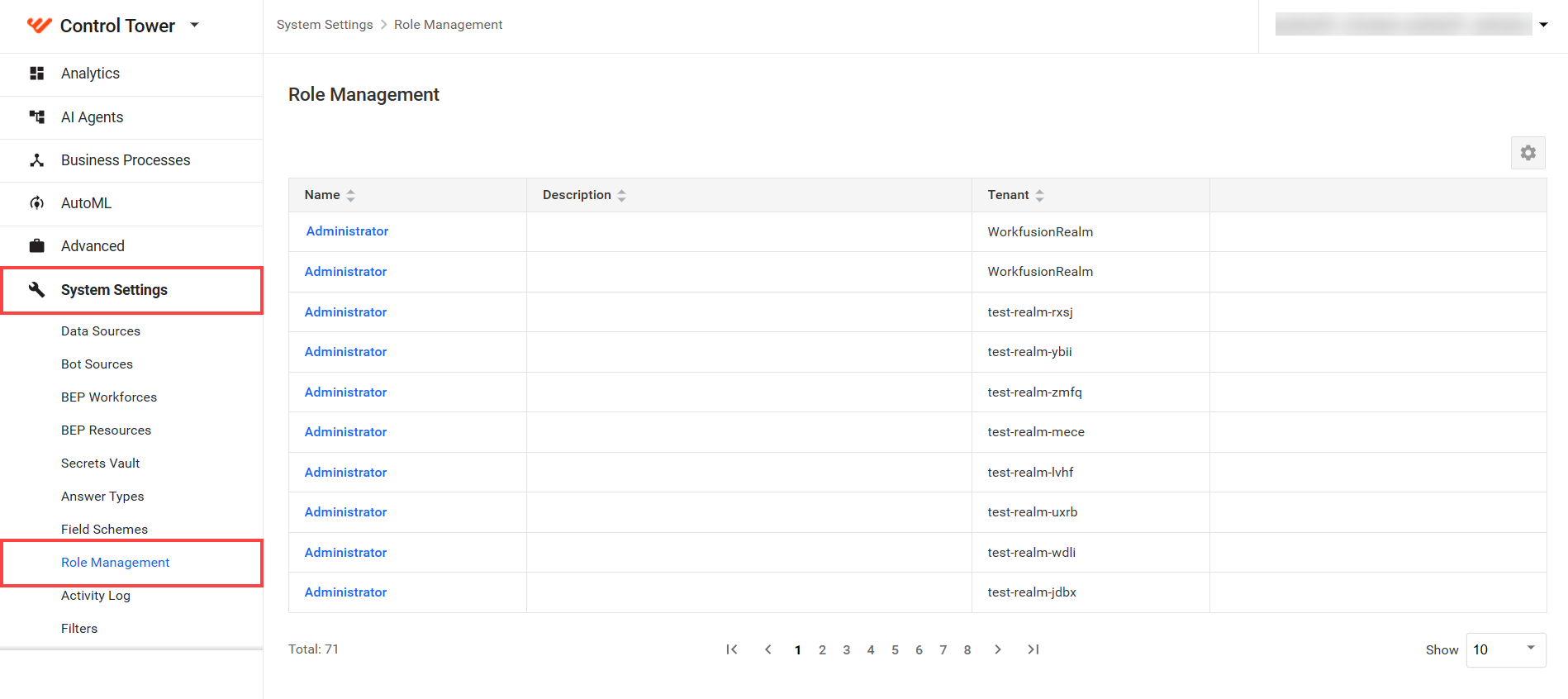The width and height of the screenshot is (1568, 699).
Task: Open the user account dropdown arrow
Action: click(1543, 25)
